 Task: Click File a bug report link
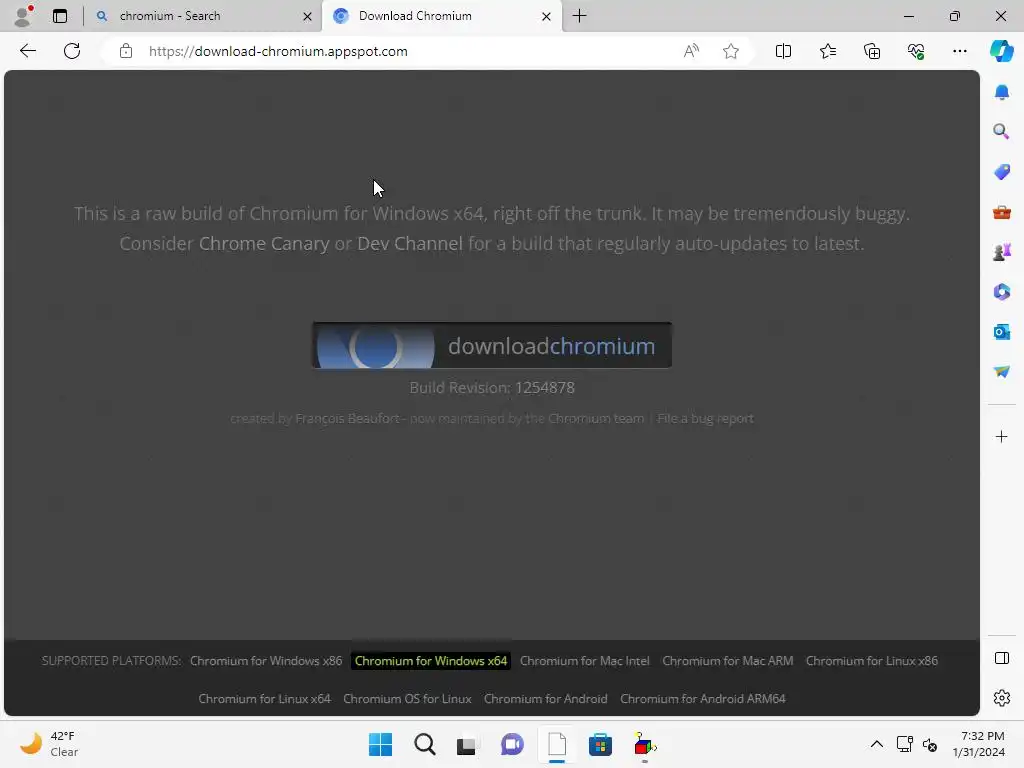pyautogui.click(x=705, y=419)
